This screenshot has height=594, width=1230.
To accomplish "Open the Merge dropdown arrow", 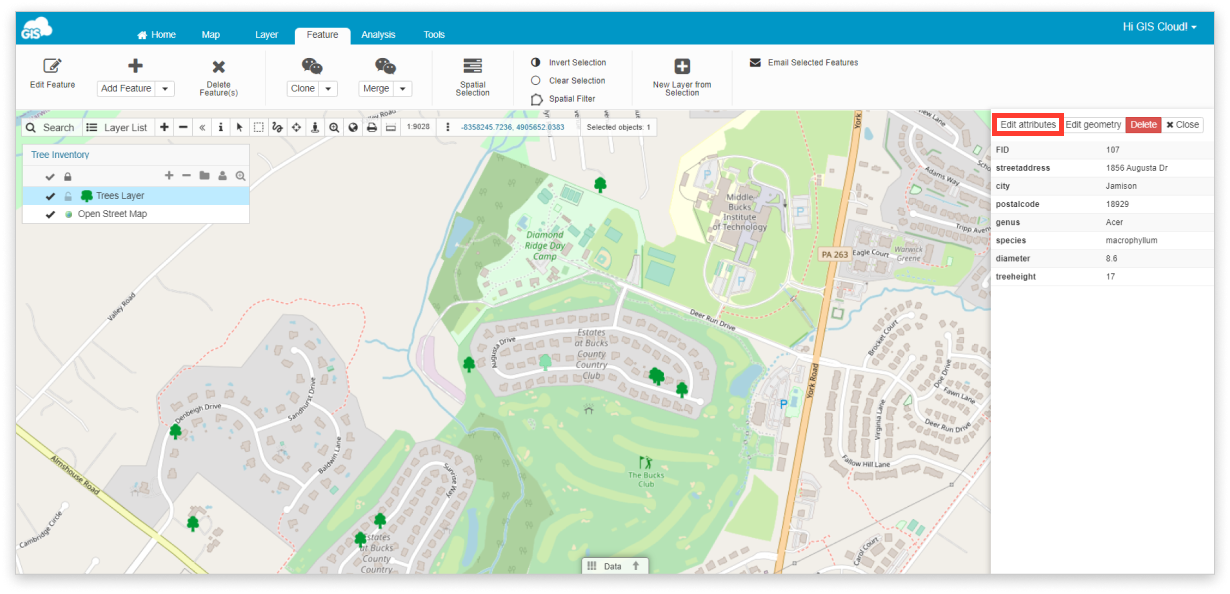I will [x=402, y=89].
